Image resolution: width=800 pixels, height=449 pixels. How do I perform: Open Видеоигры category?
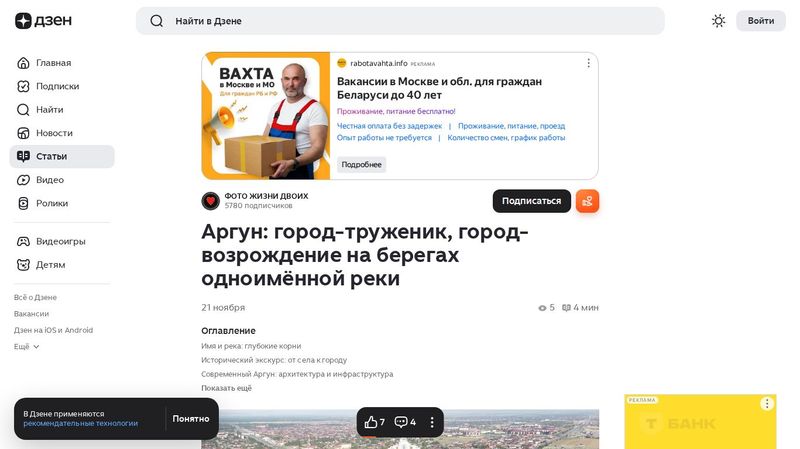(62, 241)
